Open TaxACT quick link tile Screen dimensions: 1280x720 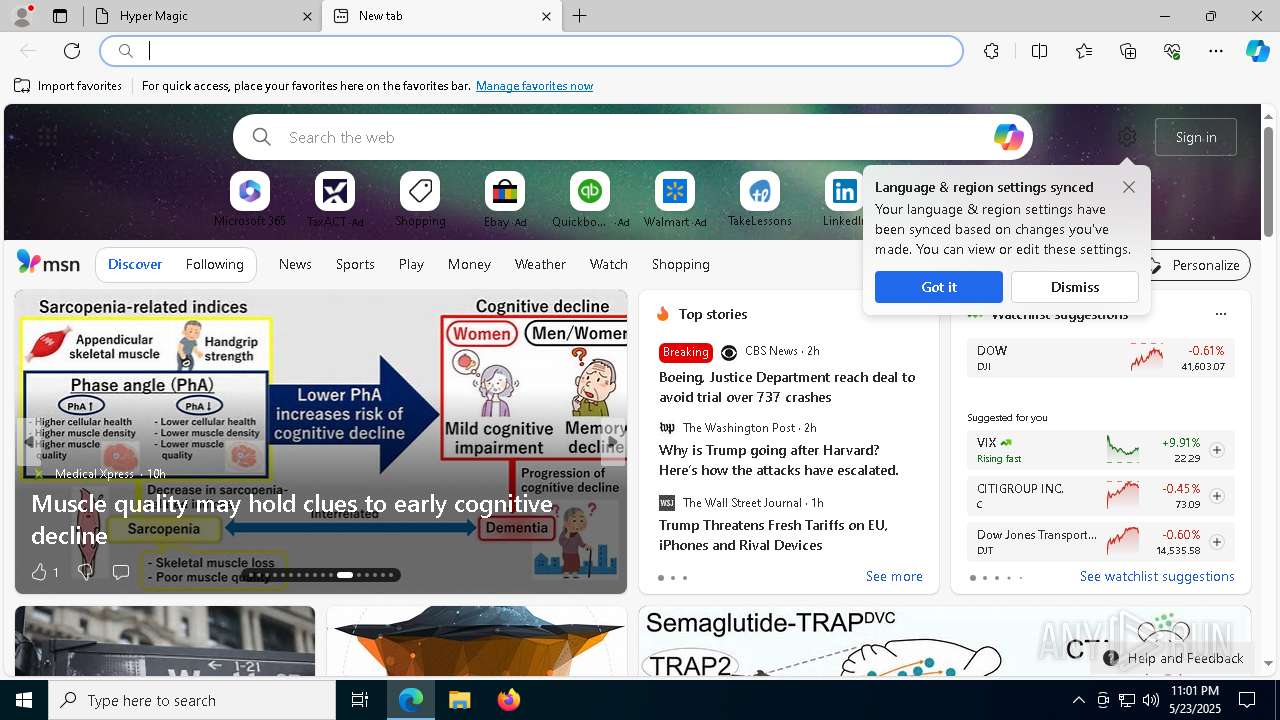335,200
